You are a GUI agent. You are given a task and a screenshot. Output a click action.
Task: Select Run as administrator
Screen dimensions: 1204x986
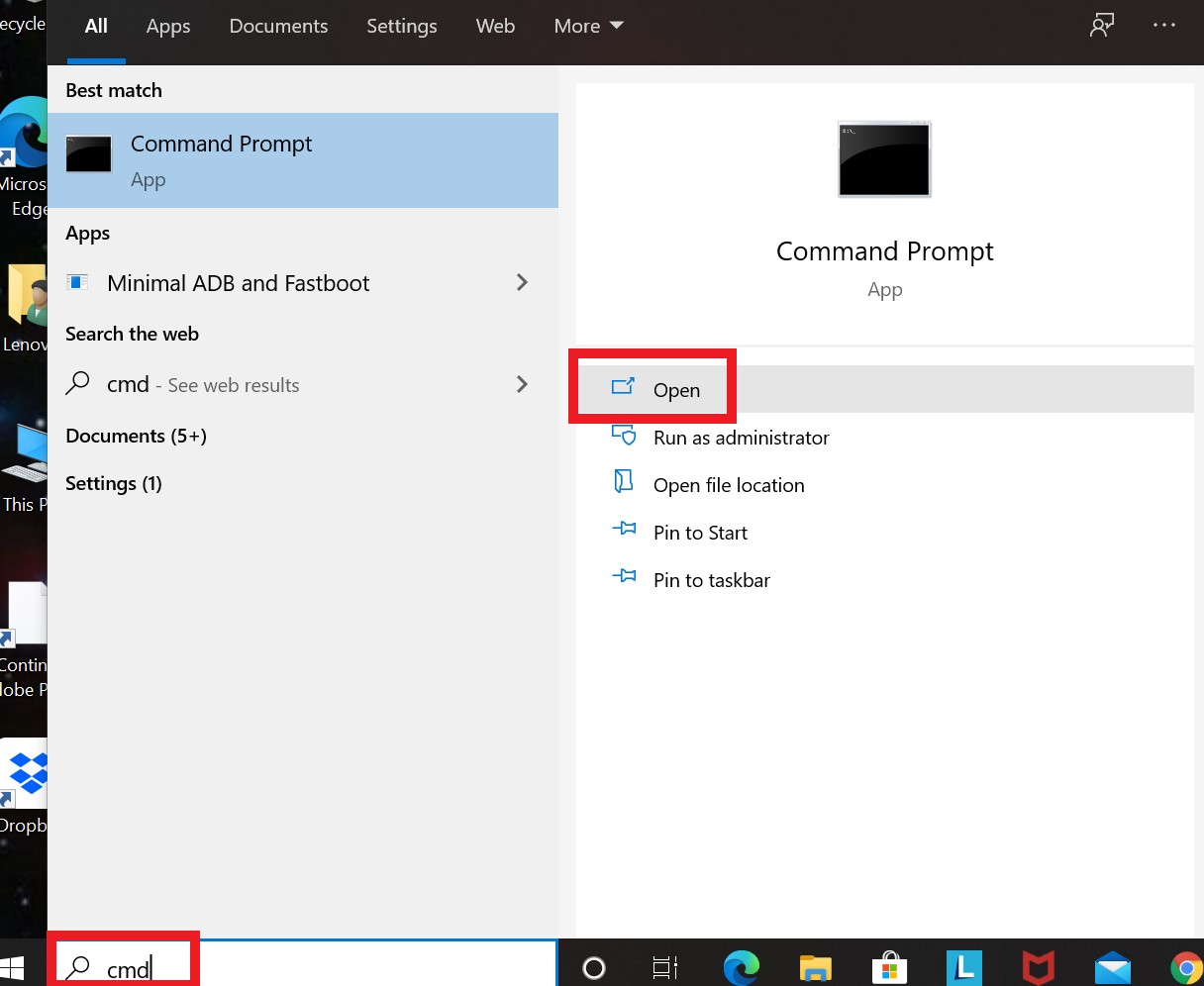click(741, 438)
